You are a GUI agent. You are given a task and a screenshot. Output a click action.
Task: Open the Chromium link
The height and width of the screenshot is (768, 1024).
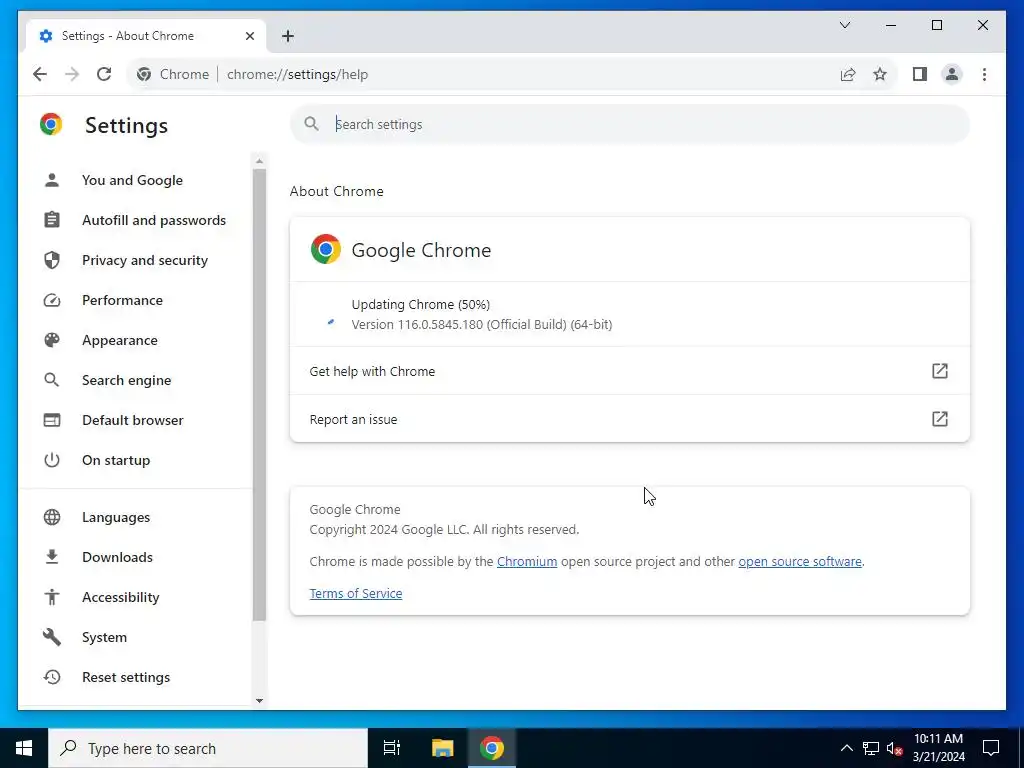tap(527, 562)
